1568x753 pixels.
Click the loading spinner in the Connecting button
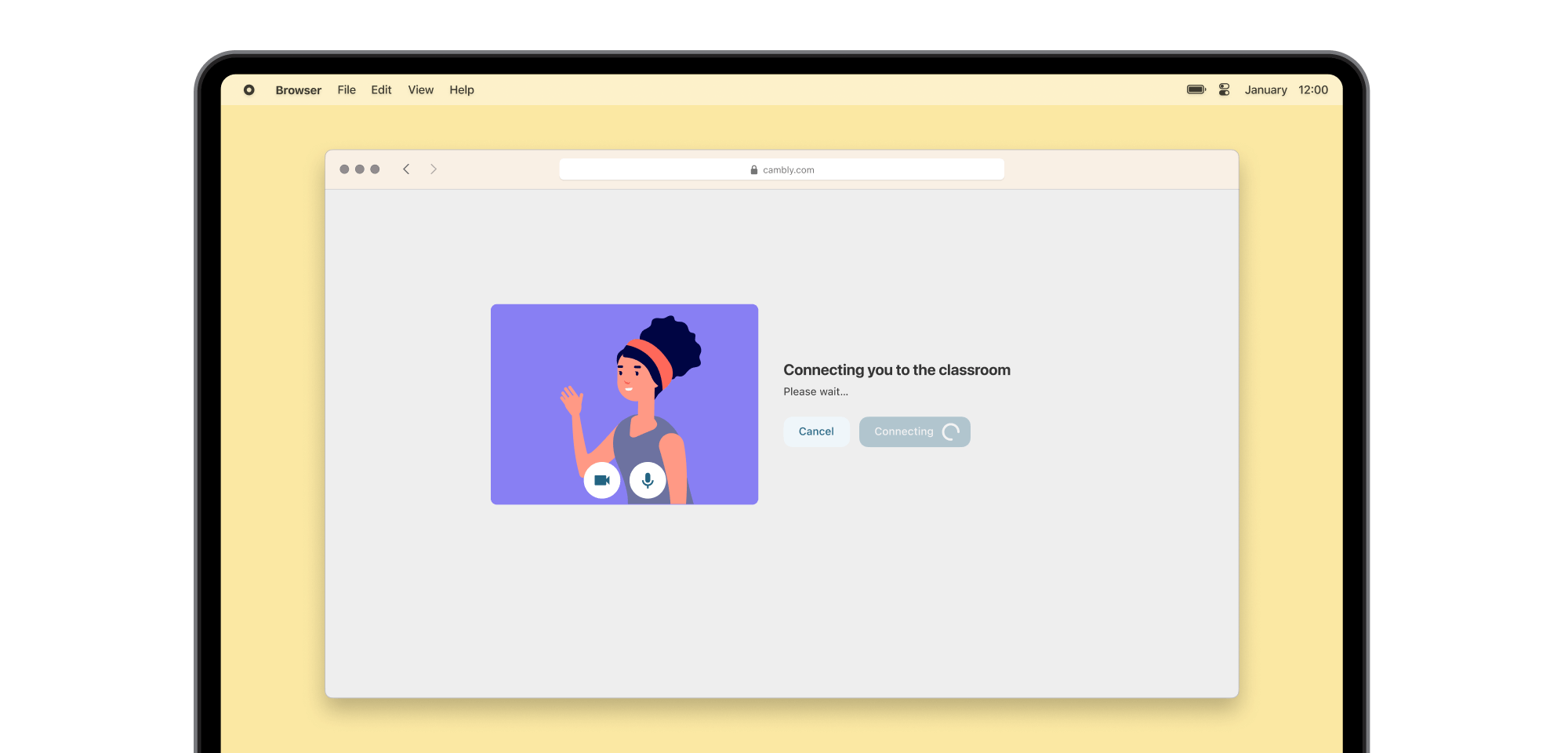click(950, 431)
